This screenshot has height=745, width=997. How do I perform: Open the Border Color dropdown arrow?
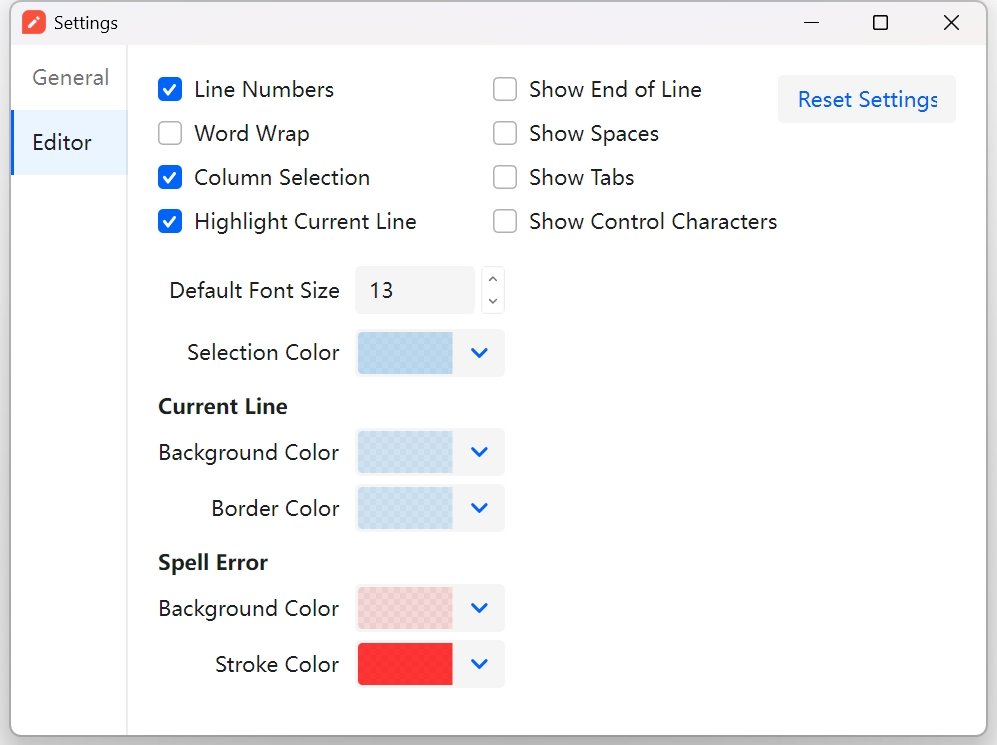(479, 508)
